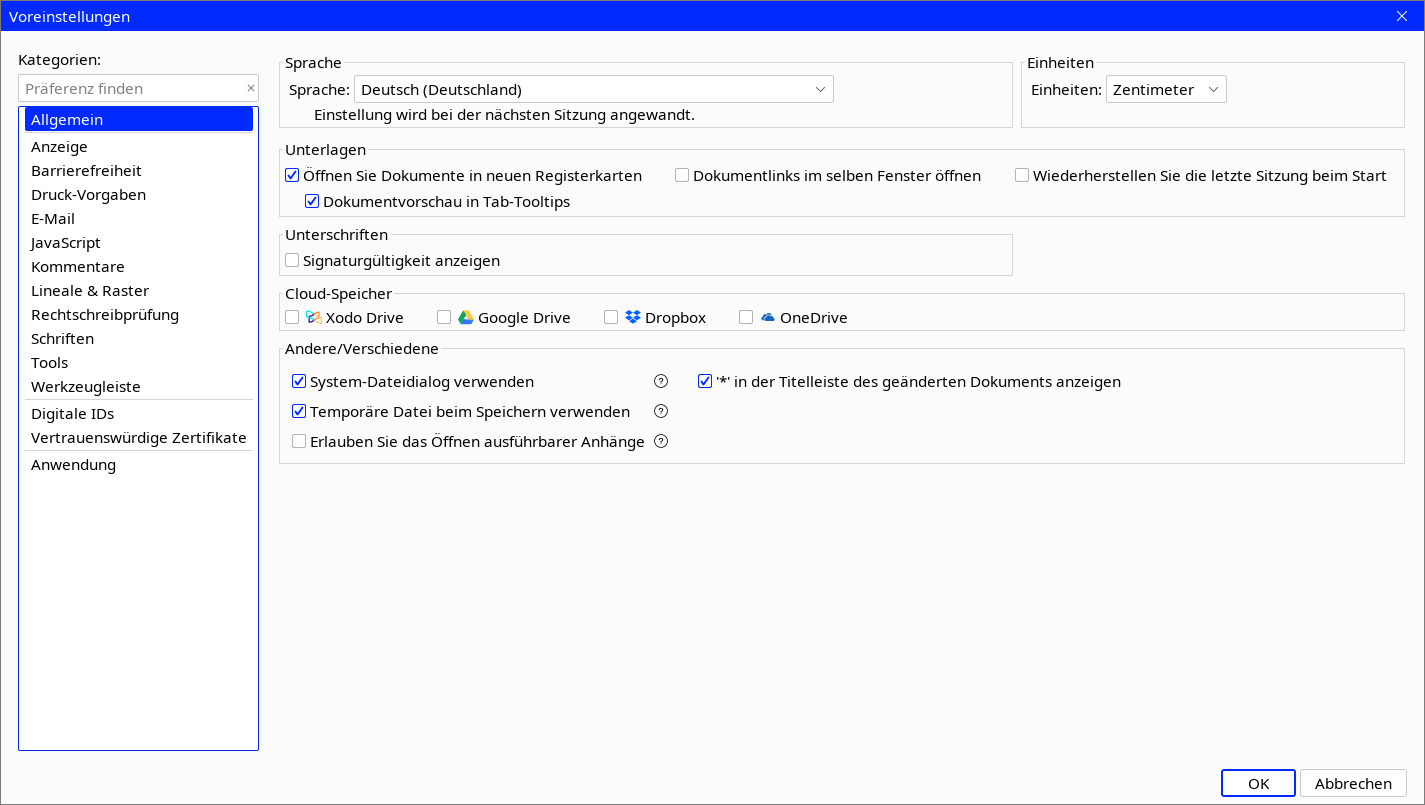Clear the Präferenz finden search field
Viewport: 1425px width, 805px height.
tap(250, 89)
